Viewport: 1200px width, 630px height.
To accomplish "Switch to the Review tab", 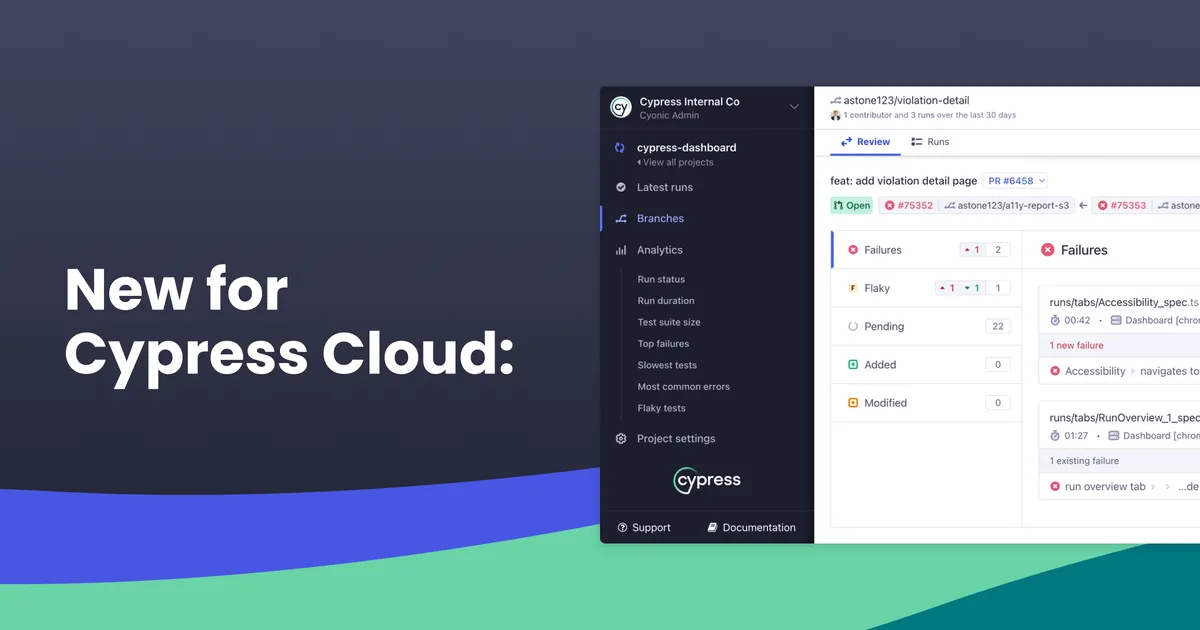I will [865, 142].
